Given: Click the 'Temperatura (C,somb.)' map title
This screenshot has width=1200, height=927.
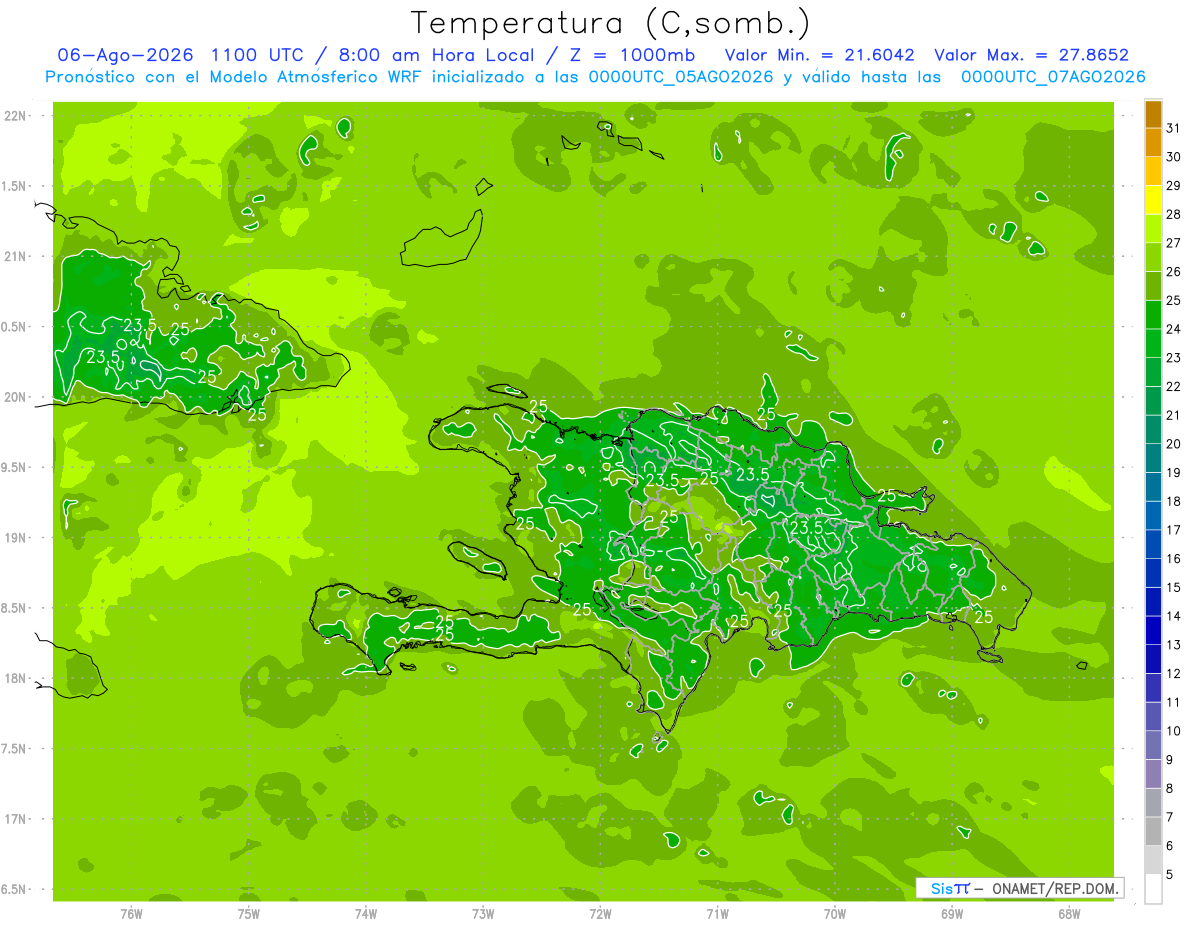Looking at the screenshot, I should (x=610, y=24).
